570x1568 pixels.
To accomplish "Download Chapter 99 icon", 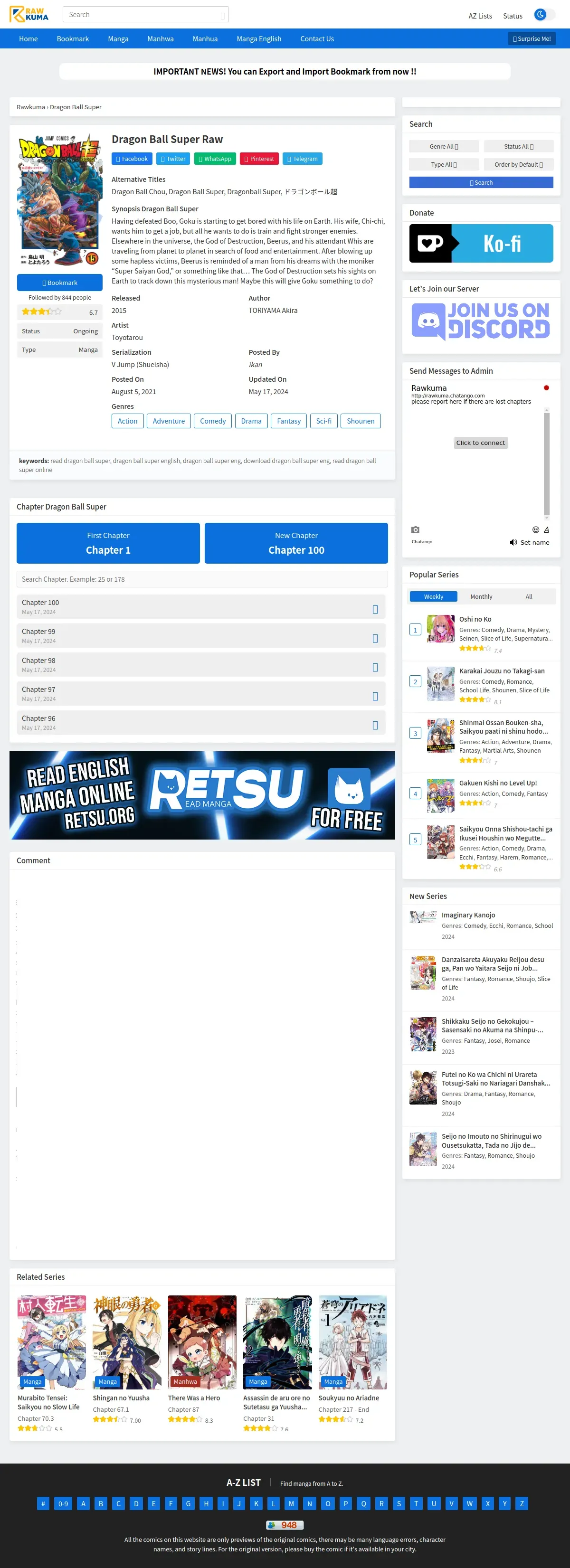I will point(375,639).
